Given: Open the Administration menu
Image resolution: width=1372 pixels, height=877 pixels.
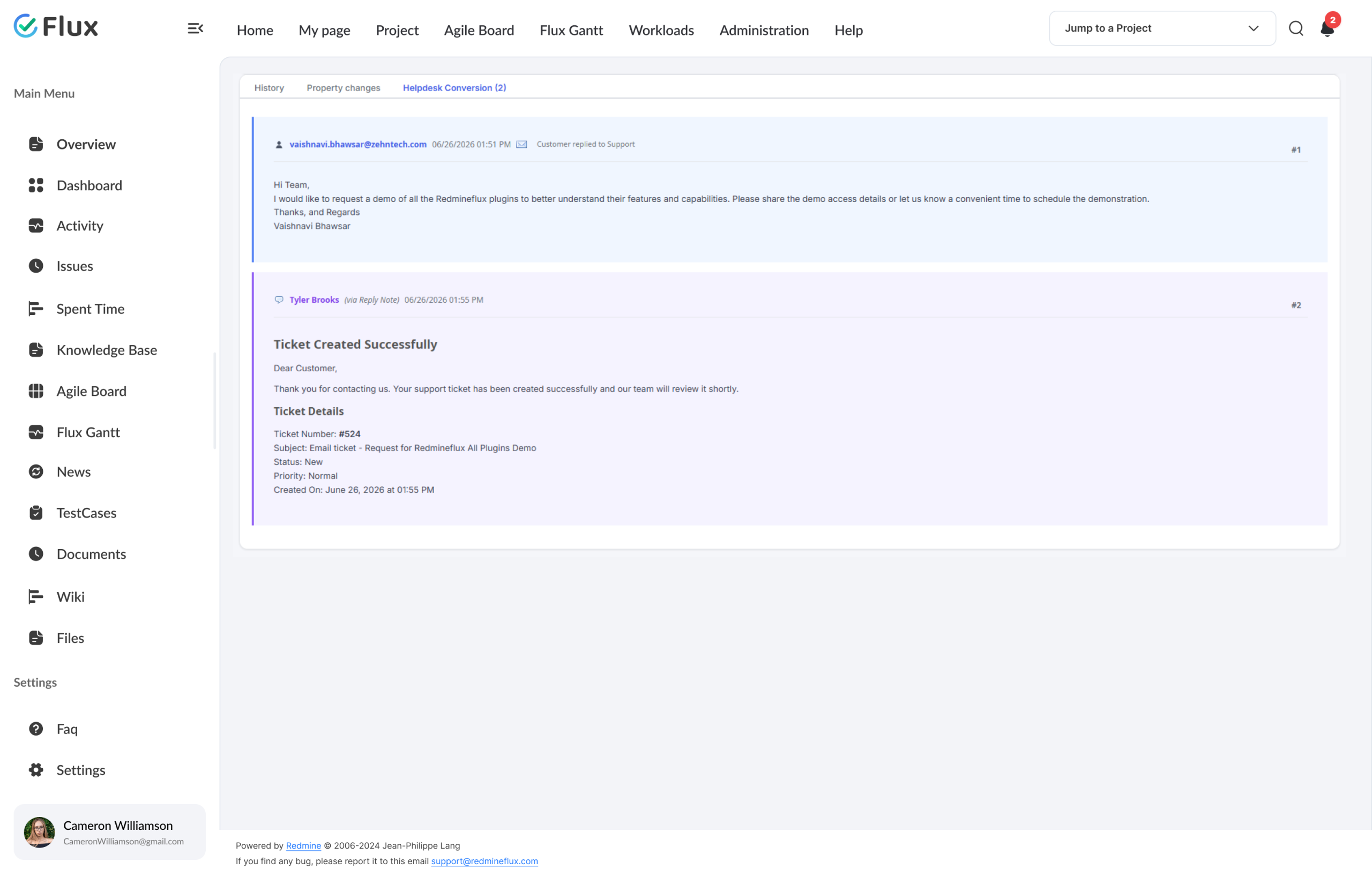Looking at the screenshot, I should 764,30.
